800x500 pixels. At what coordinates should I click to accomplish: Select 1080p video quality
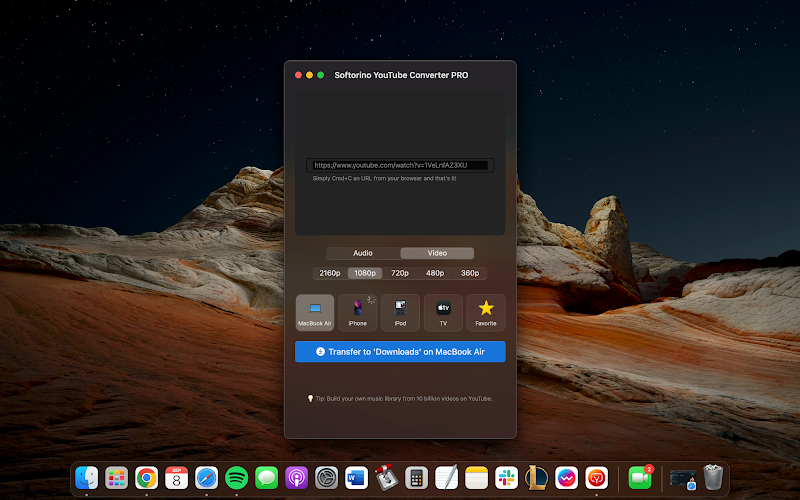(x=365, y=273)
